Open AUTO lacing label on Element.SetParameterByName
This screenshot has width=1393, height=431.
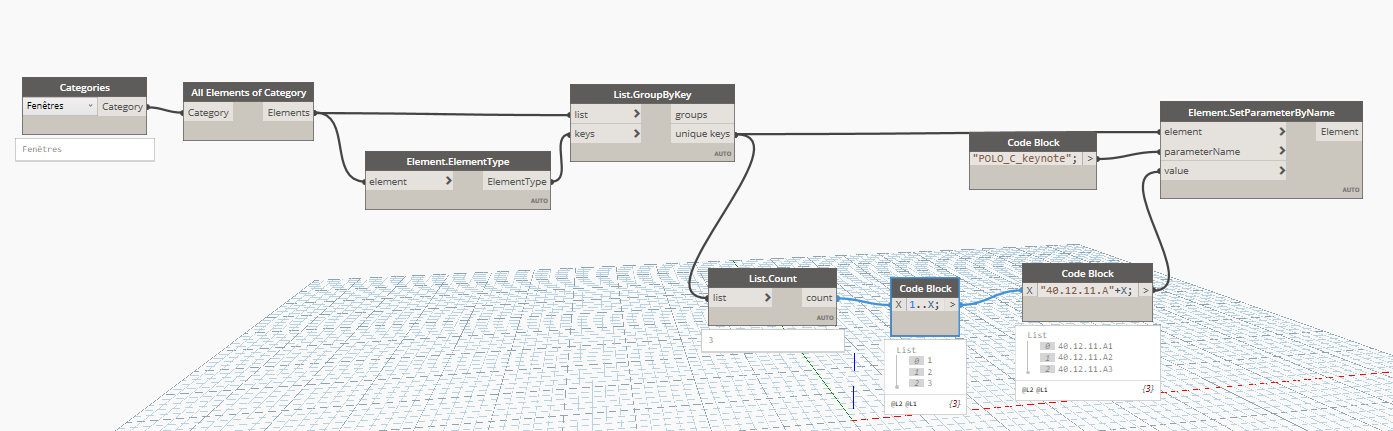(x=1351, y=190)
